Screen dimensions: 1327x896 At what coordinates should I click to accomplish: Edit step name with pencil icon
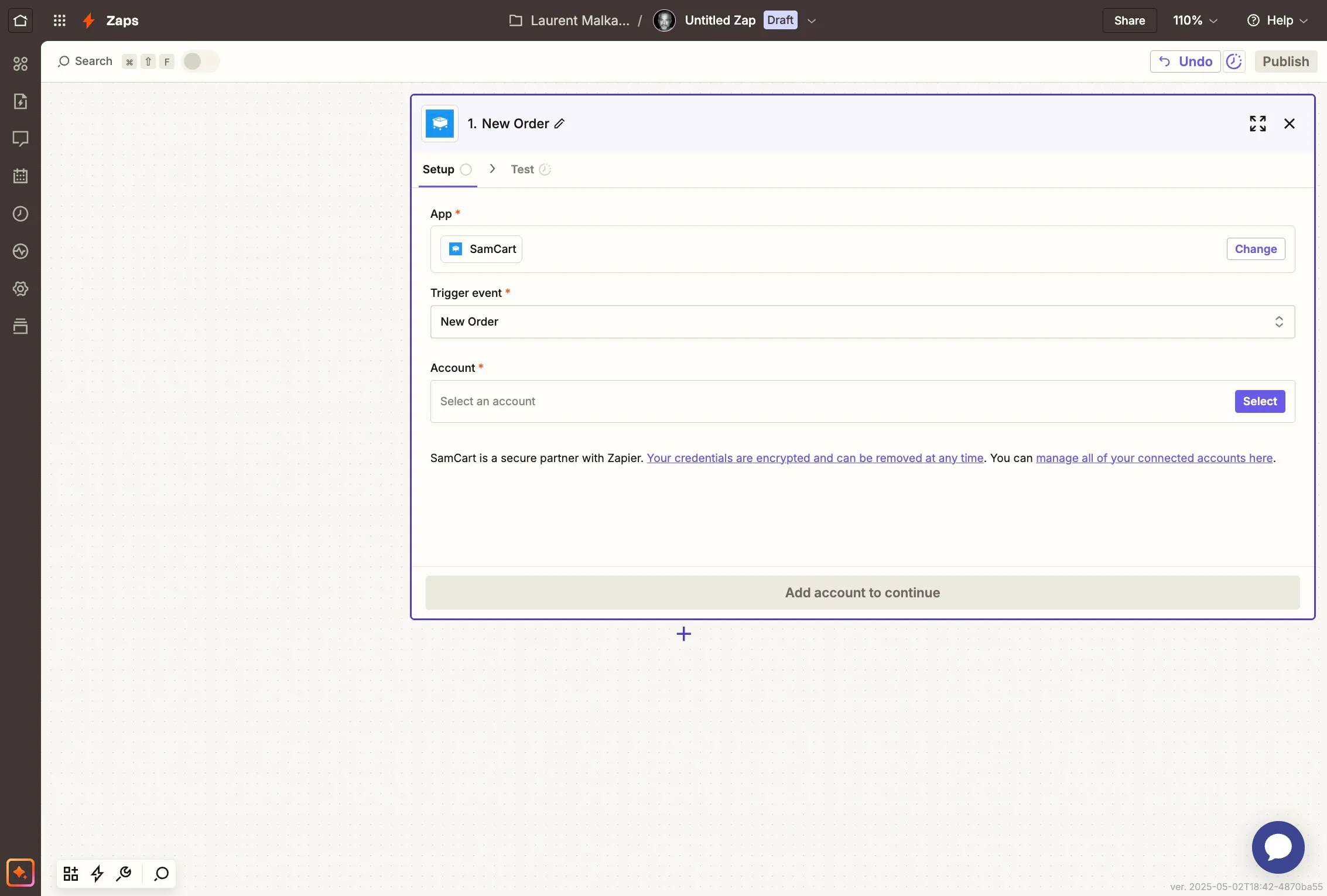(560, 124)
